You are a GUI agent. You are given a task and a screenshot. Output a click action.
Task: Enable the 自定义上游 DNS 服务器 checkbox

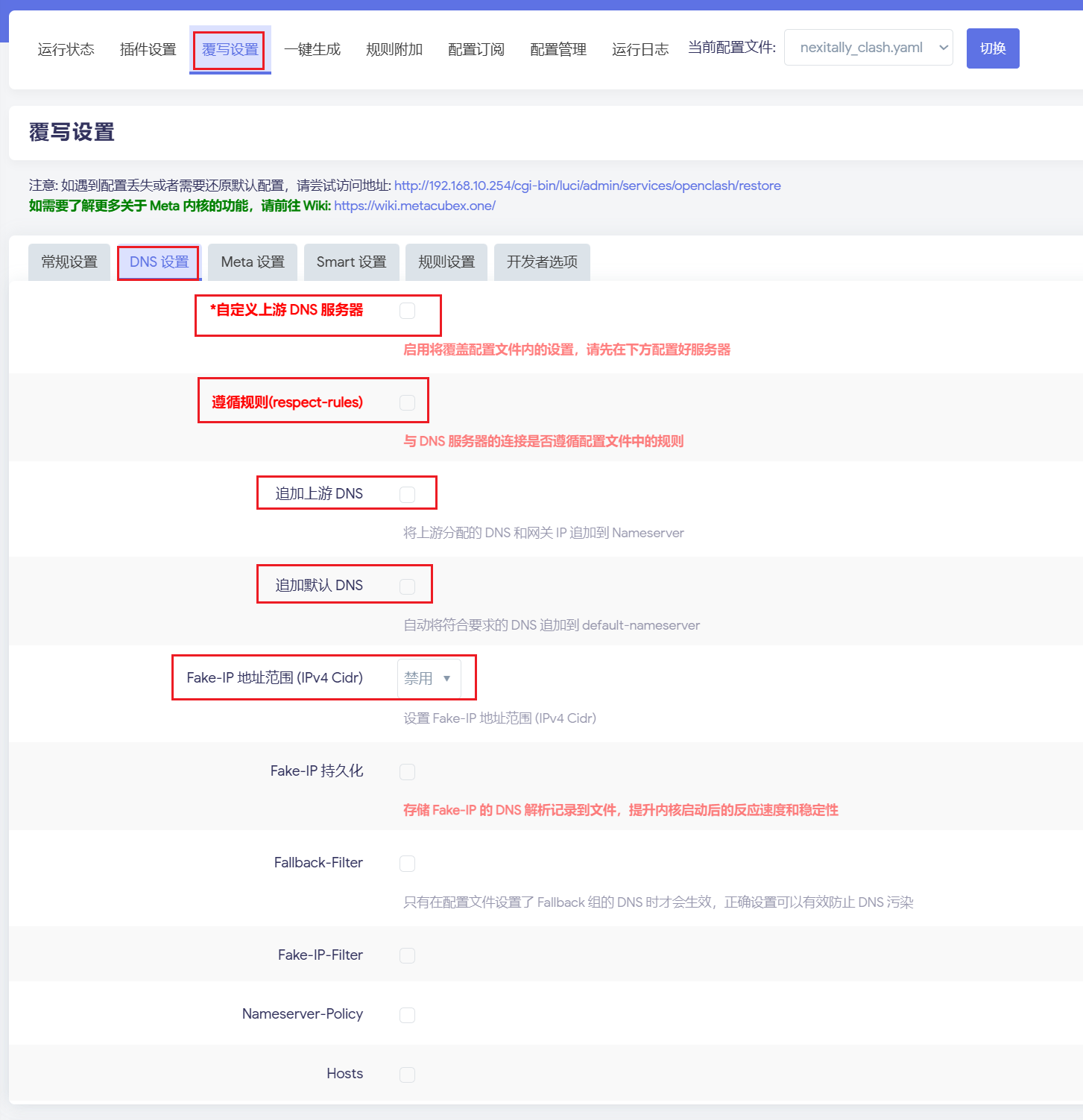click(x=407, y=311)
